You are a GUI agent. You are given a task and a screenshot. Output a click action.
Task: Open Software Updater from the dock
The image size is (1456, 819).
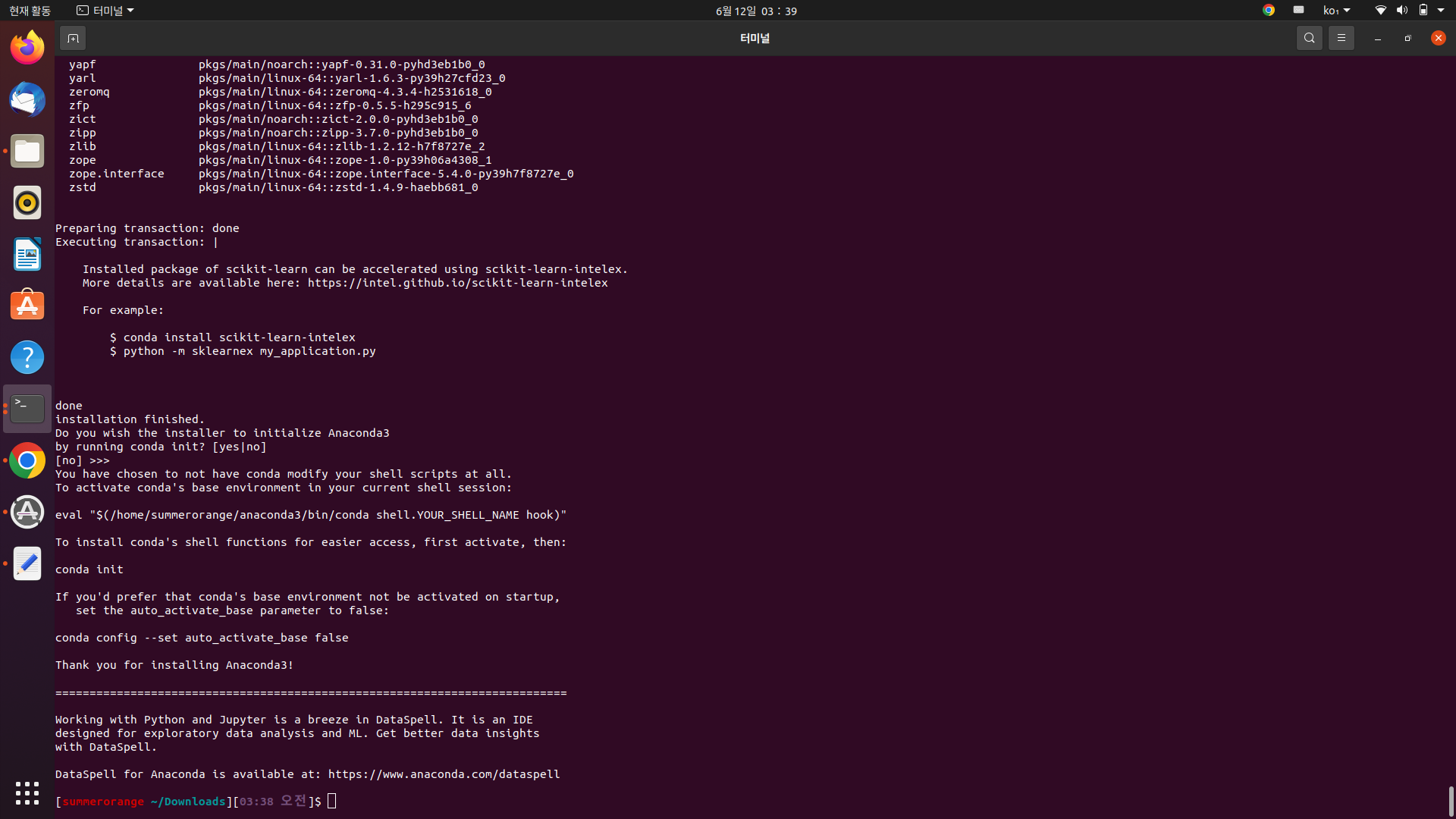click(x=27, y=512)
